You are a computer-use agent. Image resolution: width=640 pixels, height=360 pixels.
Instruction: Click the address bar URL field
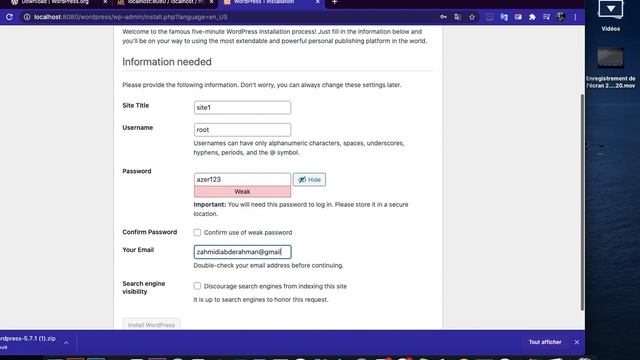[229, 17]
